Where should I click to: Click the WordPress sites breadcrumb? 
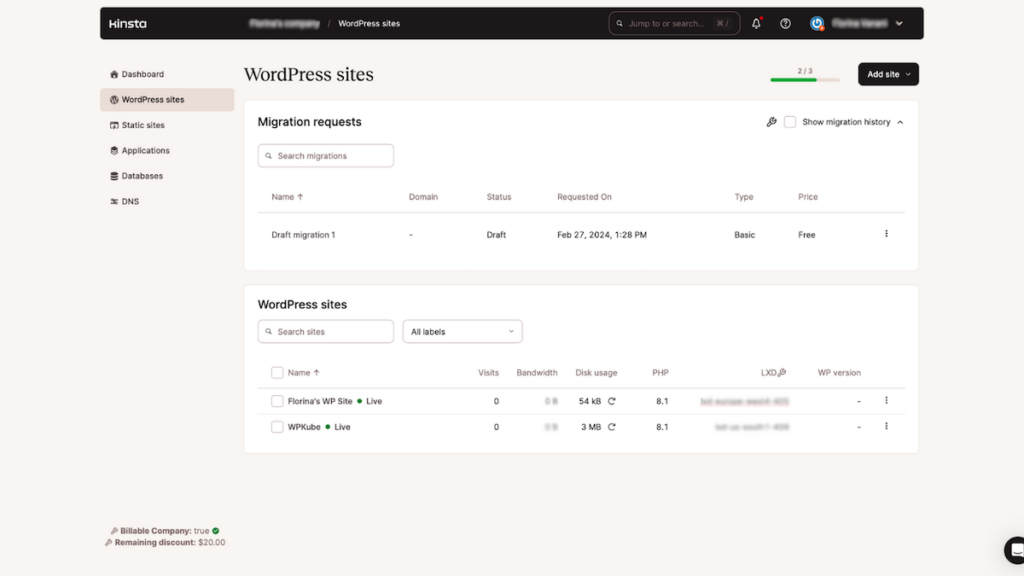point(369,24)
